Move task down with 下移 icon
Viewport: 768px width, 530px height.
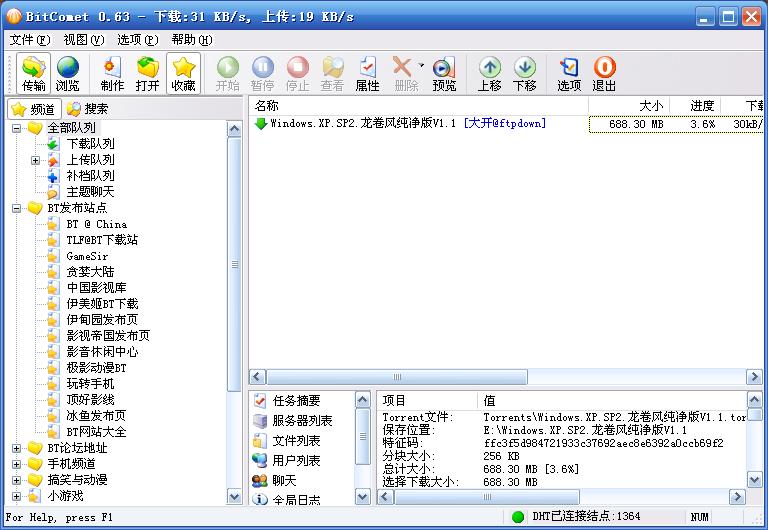tap(525, 73)
